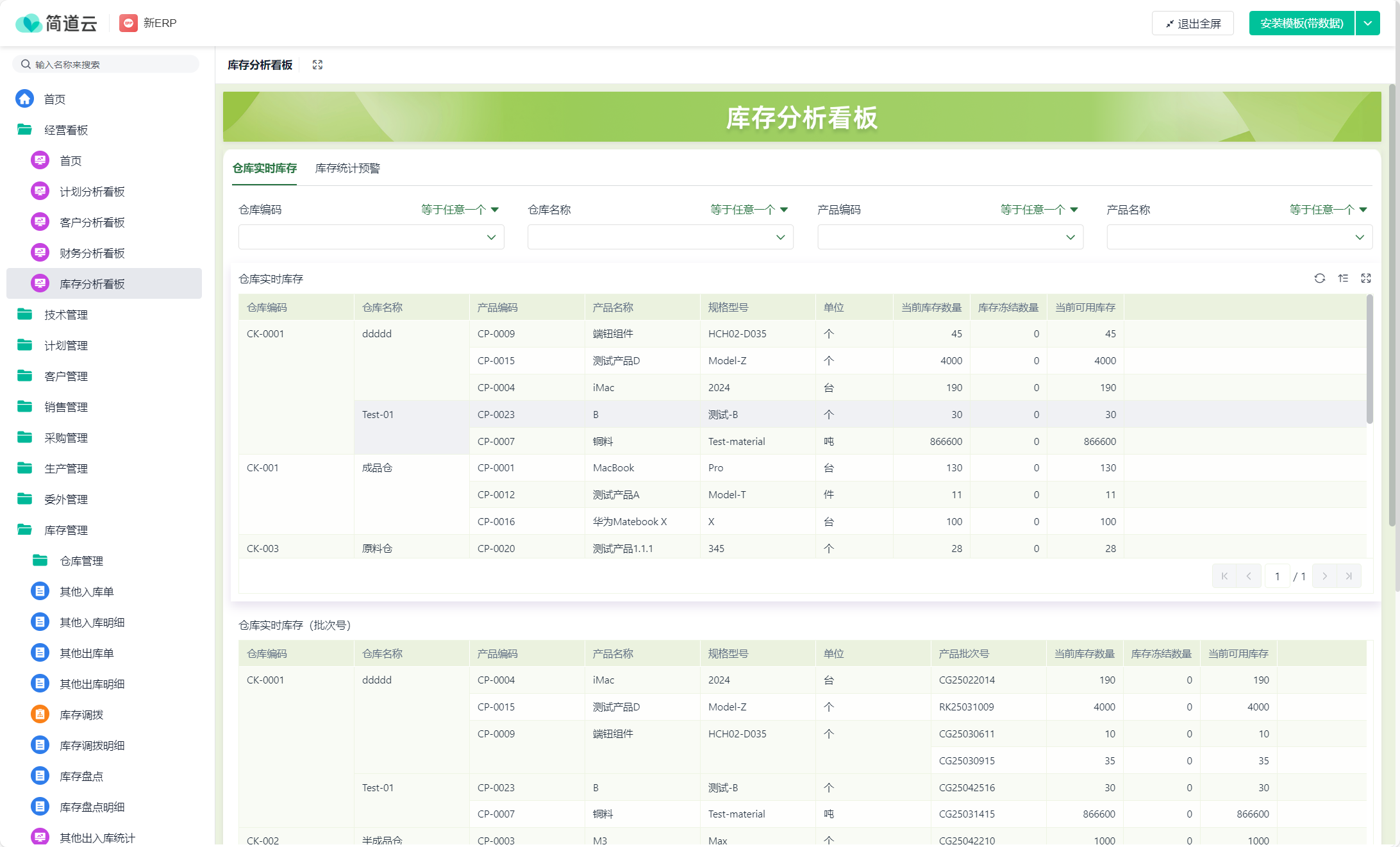Click the 新ERP workspace icon
Viewport: 1400px width, 847px height.
(128, 23)
